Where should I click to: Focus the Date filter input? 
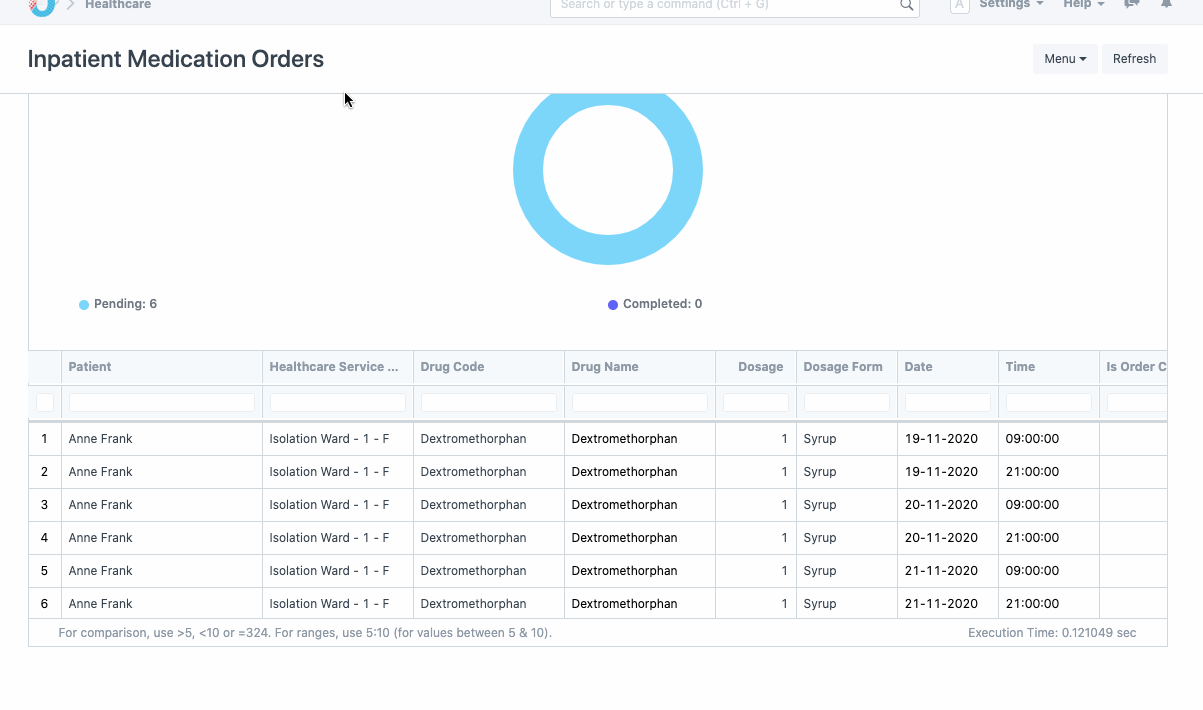point(947,402)
